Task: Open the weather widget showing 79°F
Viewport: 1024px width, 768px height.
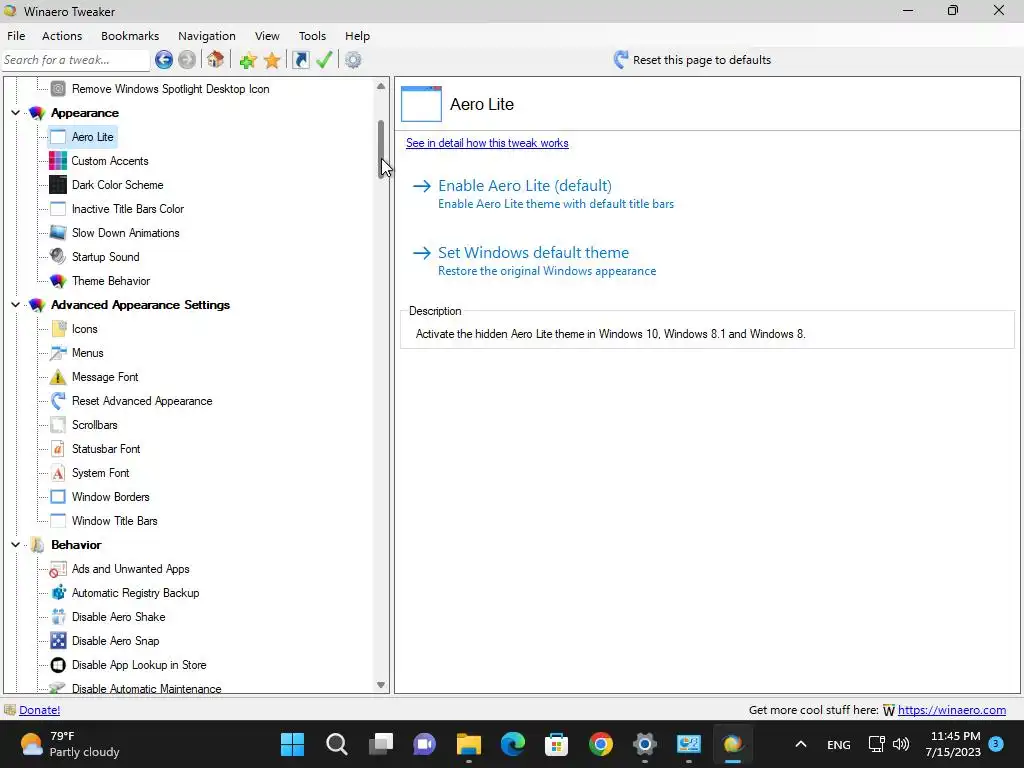Action: tap(69, 744)
